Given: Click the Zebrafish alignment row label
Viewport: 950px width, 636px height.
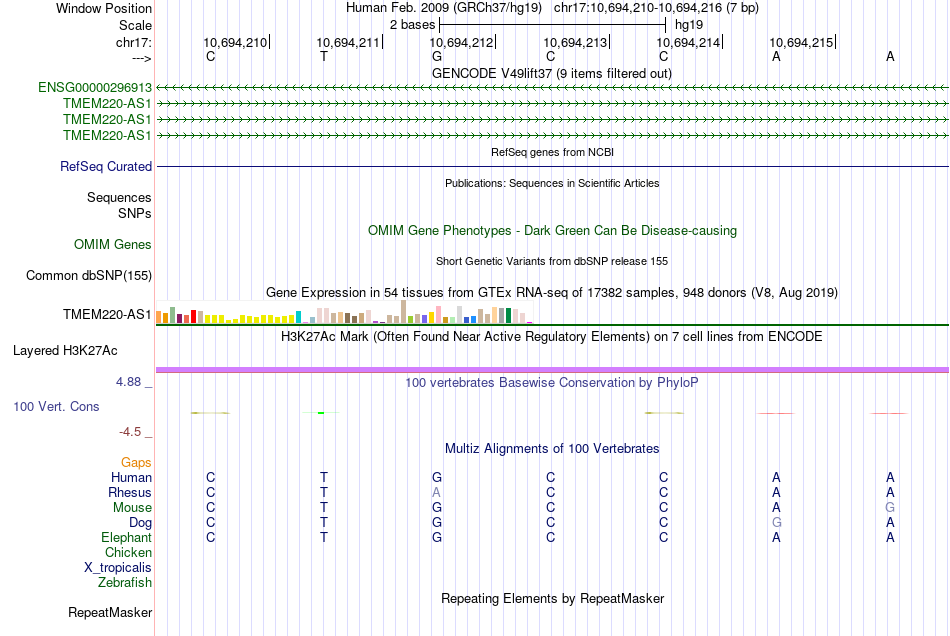Looking at the screenshot, I should (x=125, y=583).
